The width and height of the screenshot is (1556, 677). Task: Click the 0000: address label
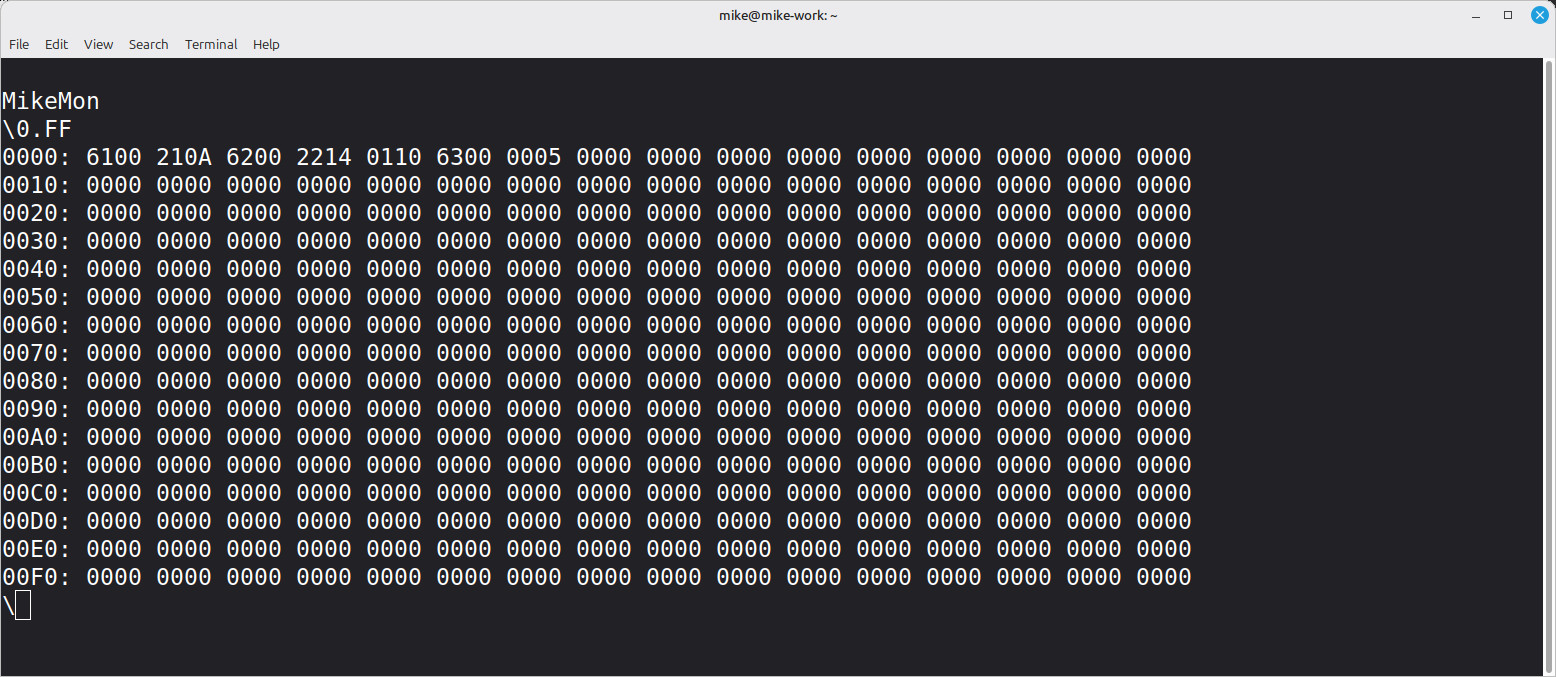(37, 157)
